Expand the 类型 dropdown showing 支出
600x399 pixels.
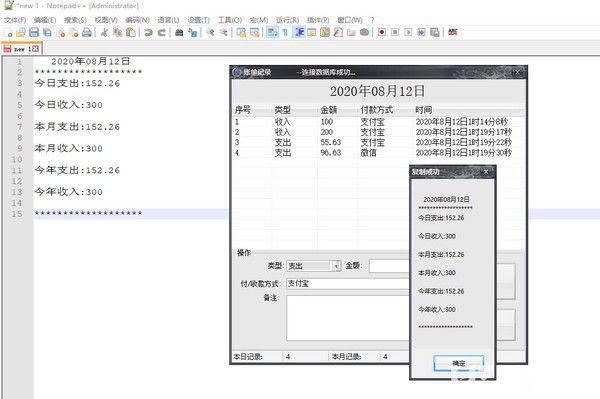click(x=336, y=266)
